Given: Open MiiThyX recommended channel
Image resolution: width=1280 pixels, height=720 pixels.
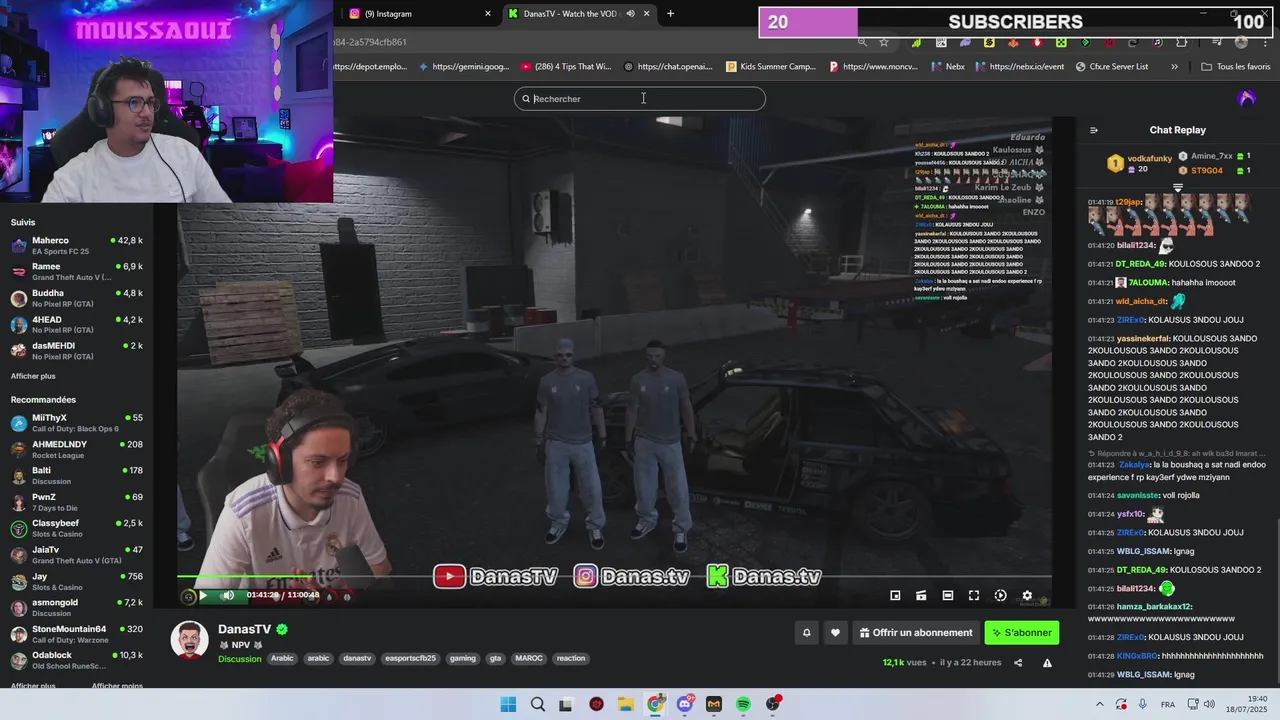Looking at the screenshot, I should (76, 423).
